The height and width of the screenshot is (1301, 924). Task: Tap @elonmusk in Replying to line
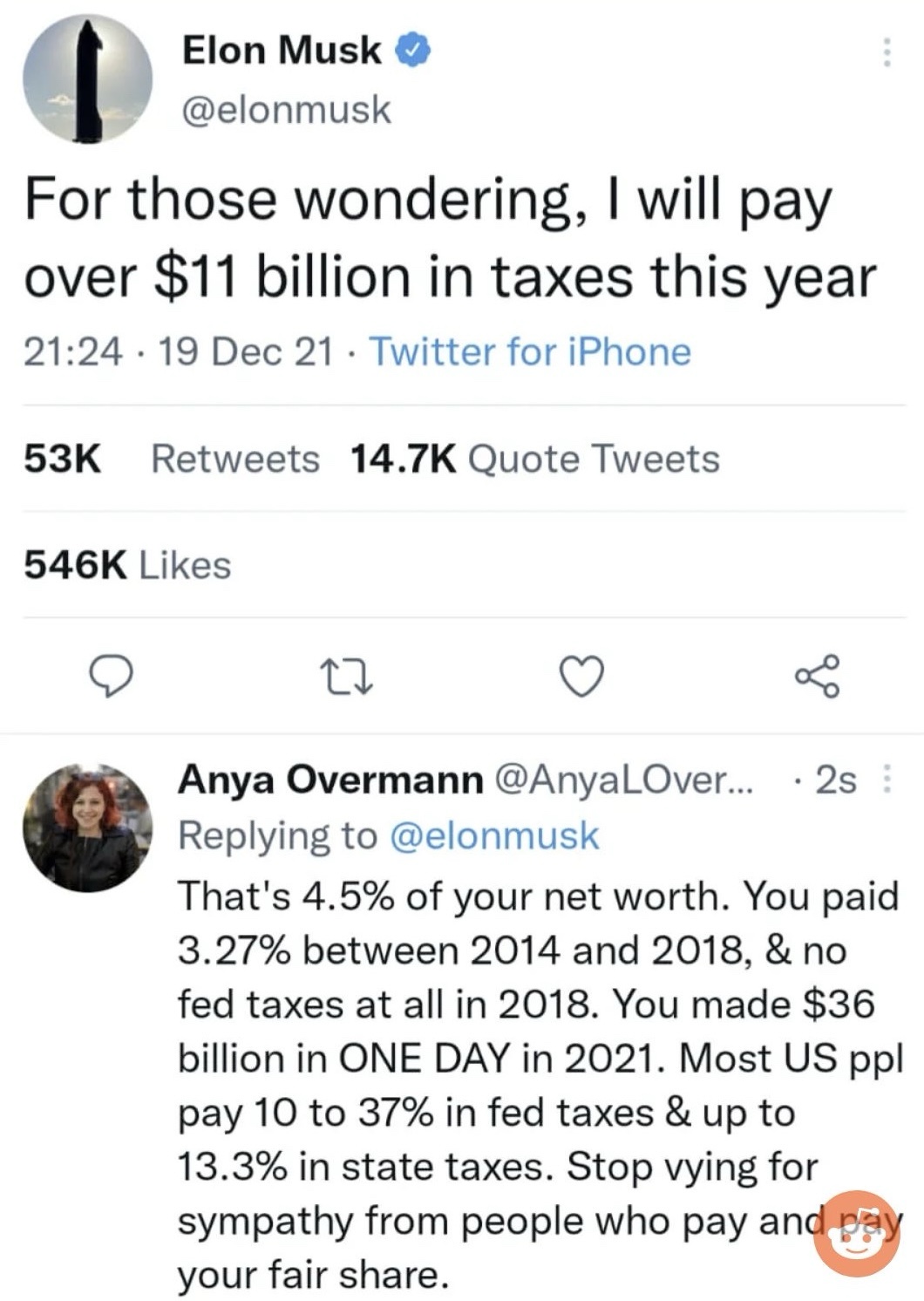[x=493, y=834]
